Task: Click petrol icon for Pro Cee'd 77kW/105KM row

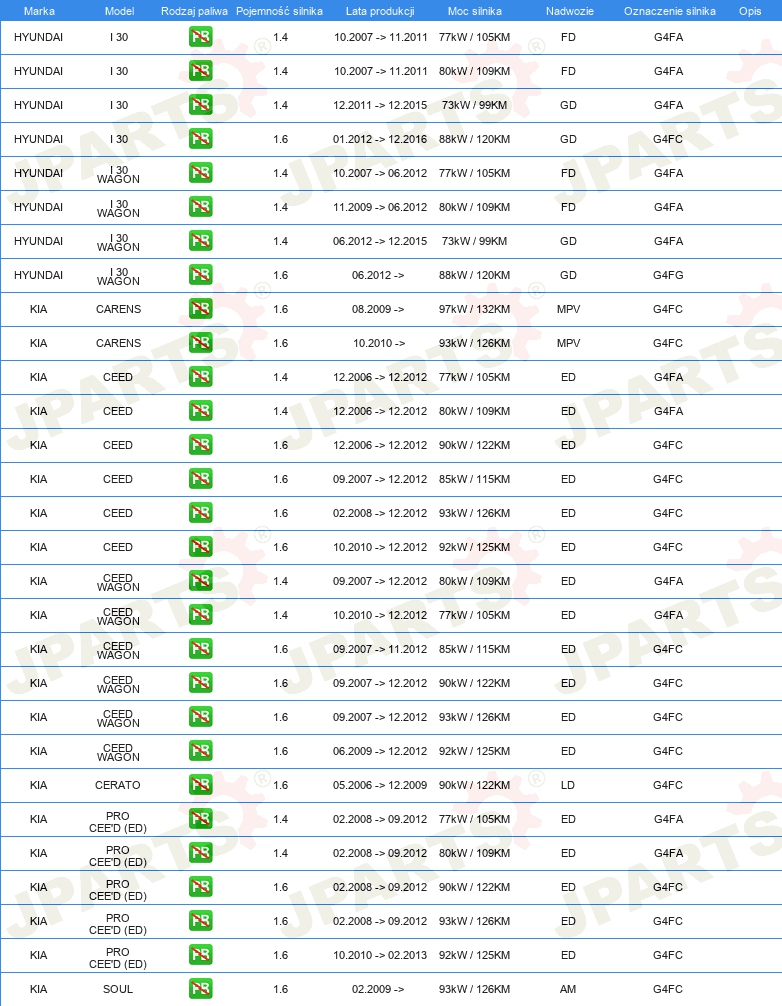Action: click(201, 819)
